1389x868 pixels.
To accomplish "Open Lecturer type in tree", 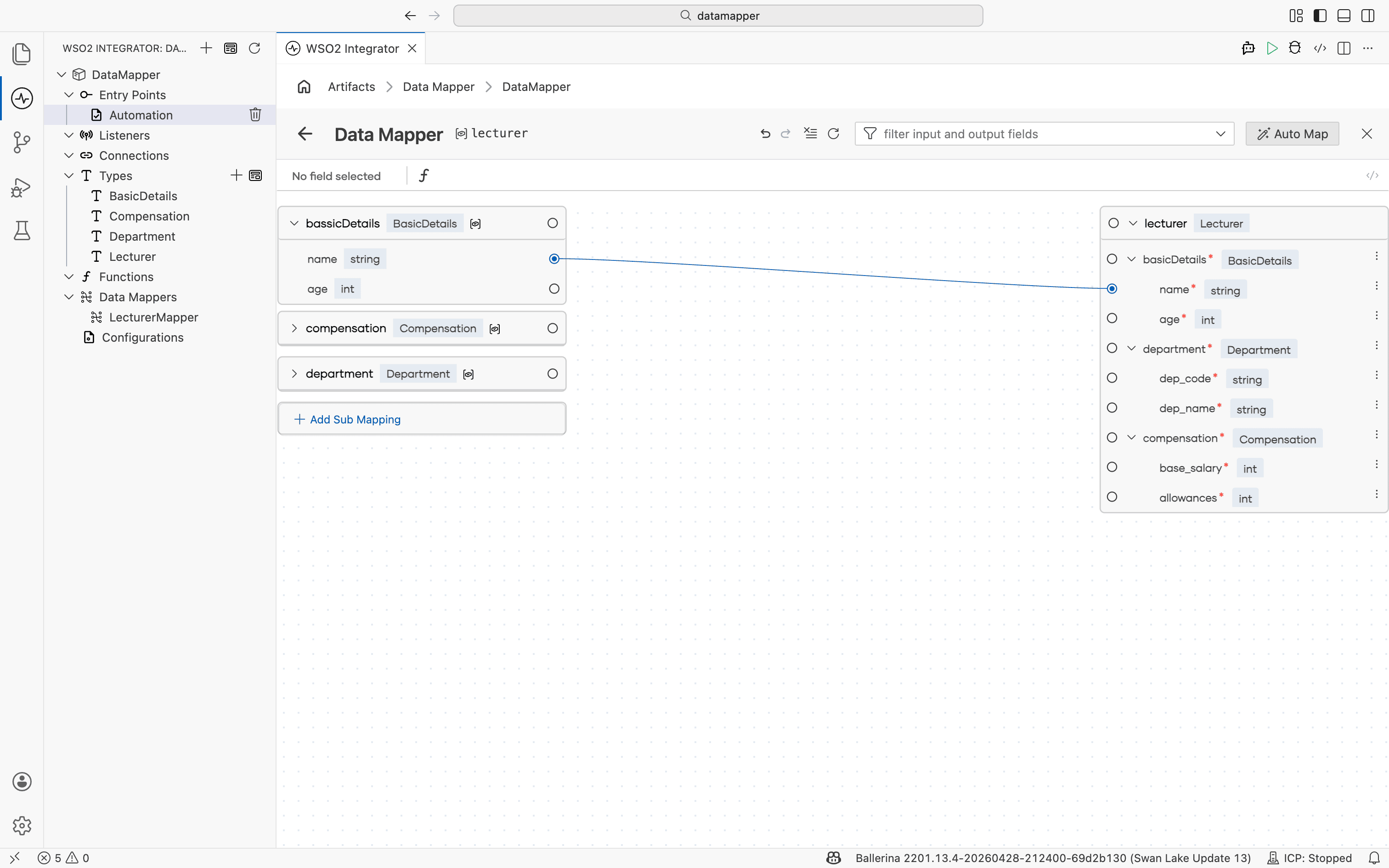I will 133,257.
